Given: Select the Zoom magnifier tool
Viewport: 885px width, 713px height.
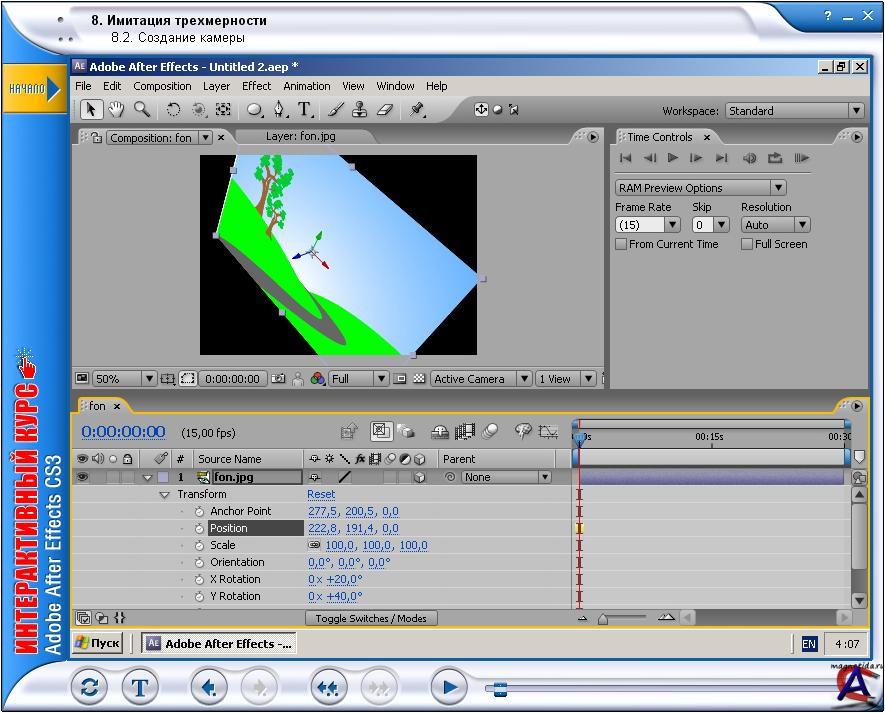Looking at the screenshot, I should tap(142, 110).
